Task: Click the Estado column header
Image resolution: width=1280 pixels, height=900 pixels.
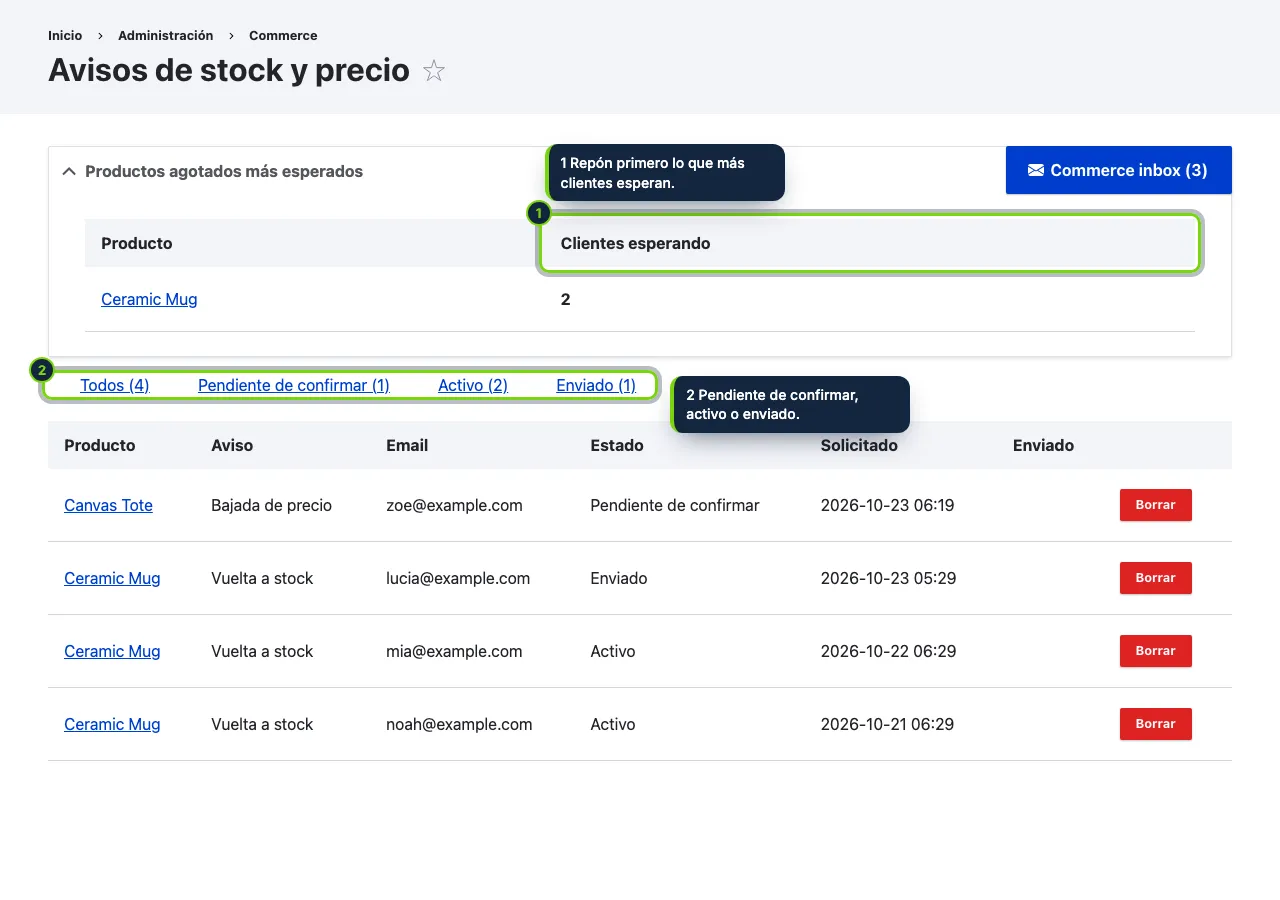Action: [617, 445]
